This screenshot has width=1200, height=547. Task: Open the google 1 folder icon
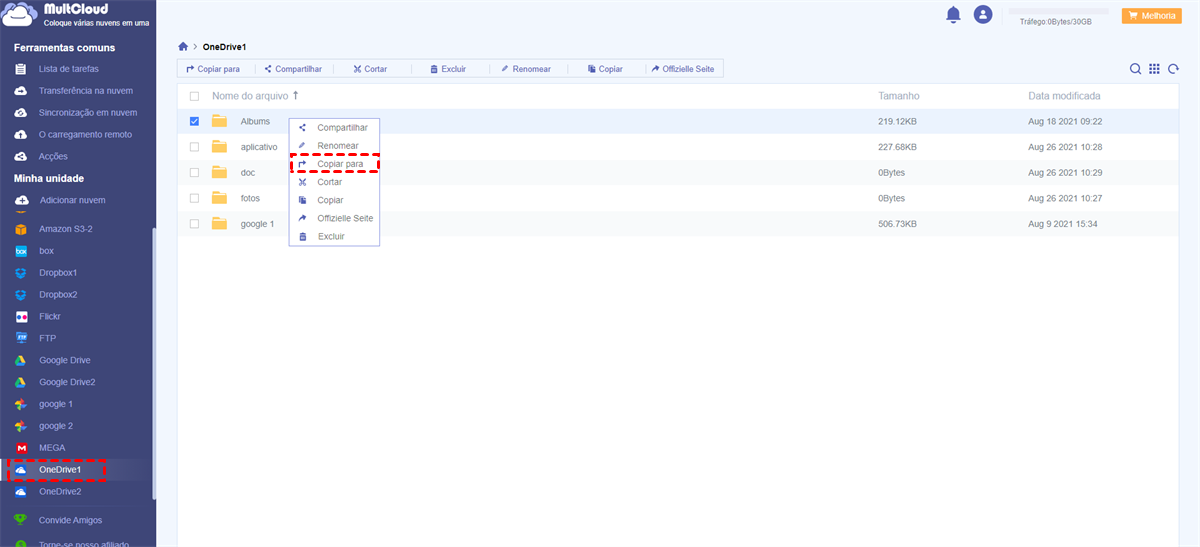[219, 224]
